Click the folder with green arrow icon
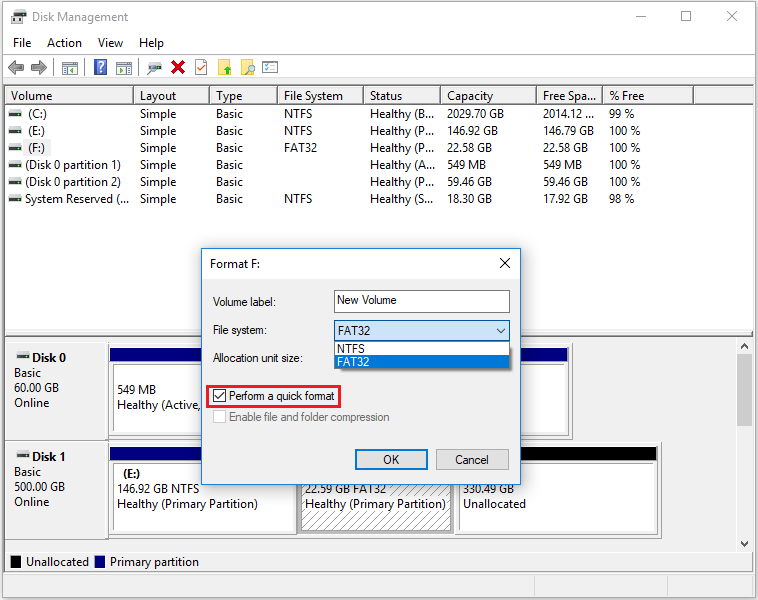This screenshot has height=600, width=758. (225, 67)
